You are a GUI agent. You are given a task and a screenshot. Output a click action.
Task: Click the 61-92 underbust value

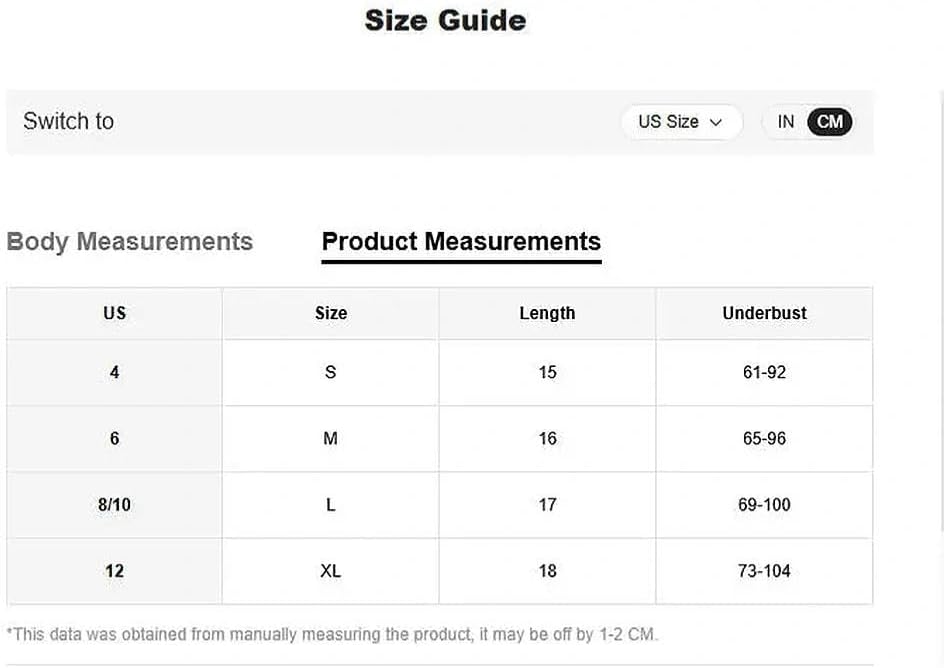[764, 373]
